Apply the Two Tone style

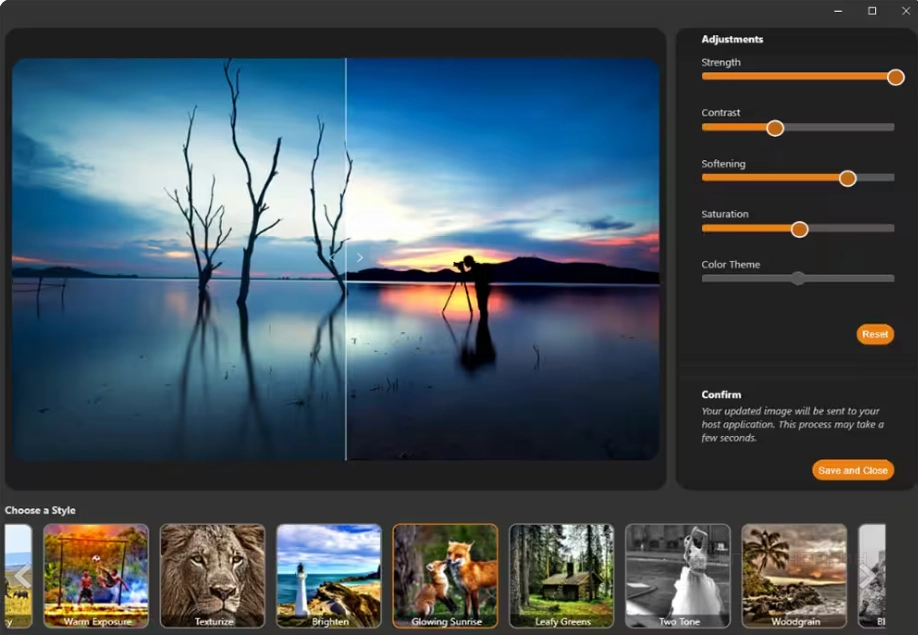coord(678,575)
